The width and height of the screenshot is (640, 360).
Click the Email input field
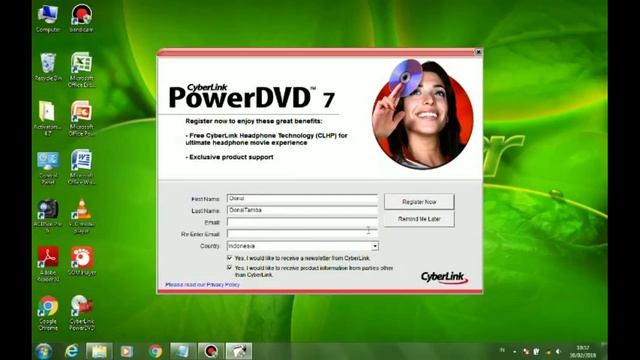[x=302, y=222]
